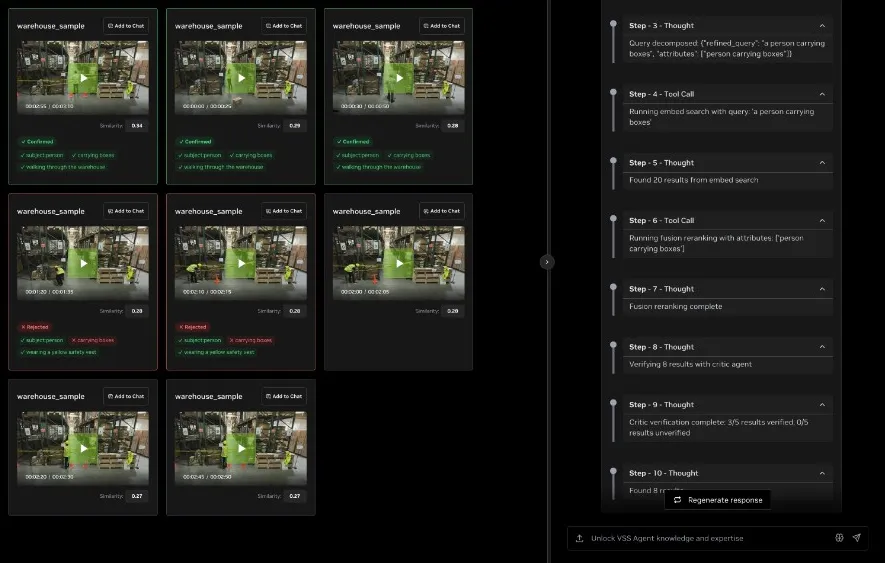Click Regenerate response button
This screenshot has height=563, width=885.
(717, 500)
